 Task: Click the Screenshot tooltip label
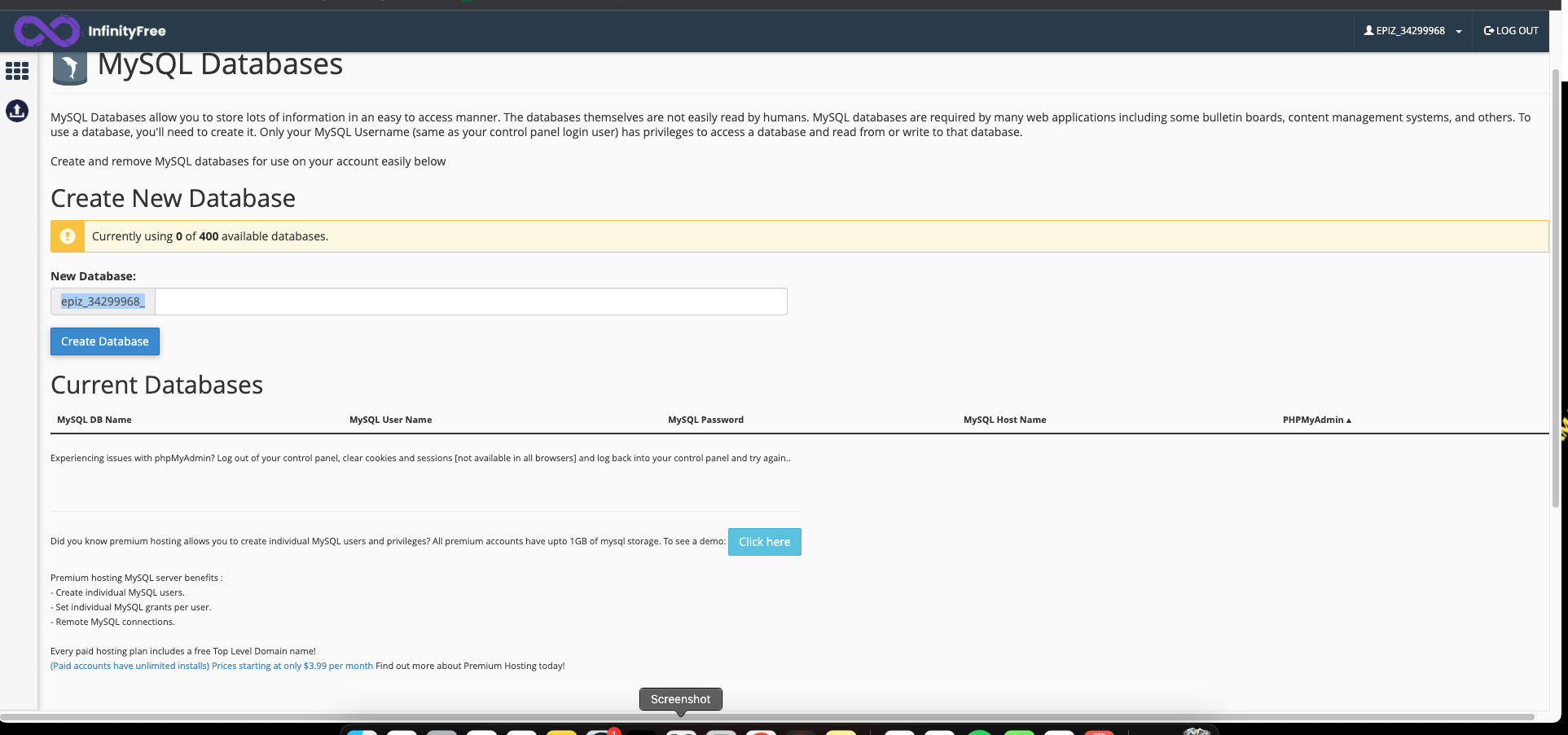pos(681,699)
